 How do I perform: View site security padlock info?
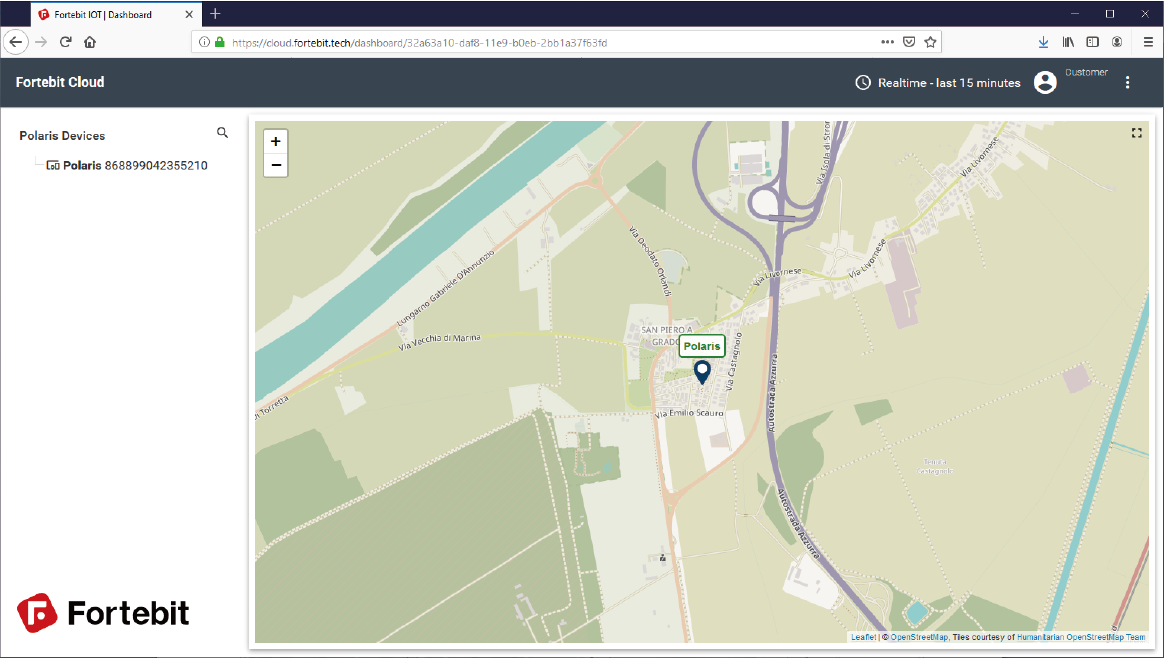[220, 42]
